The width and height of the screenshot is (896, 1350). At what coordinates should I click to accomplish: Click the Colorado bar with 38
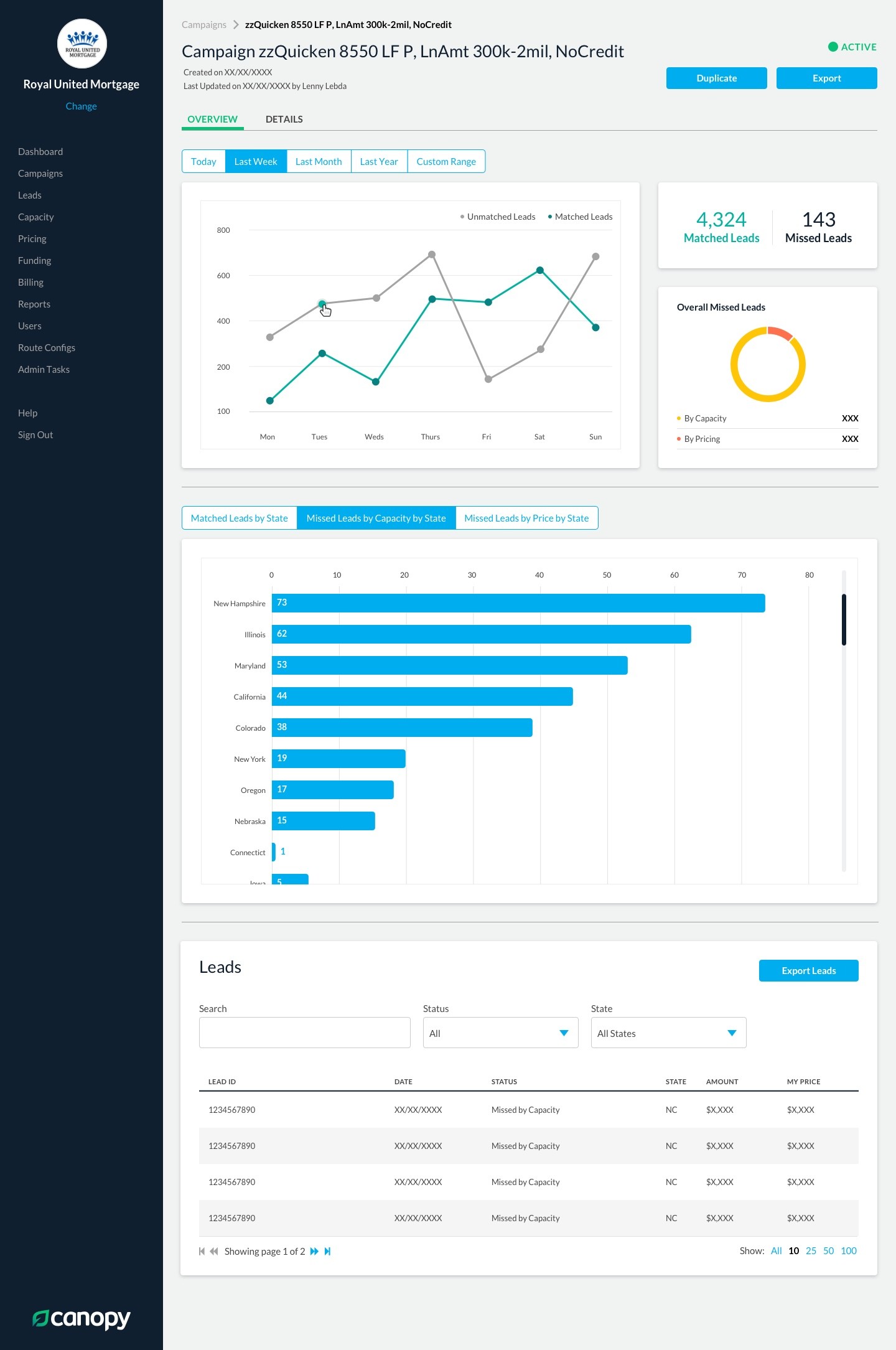click(402, 728)
